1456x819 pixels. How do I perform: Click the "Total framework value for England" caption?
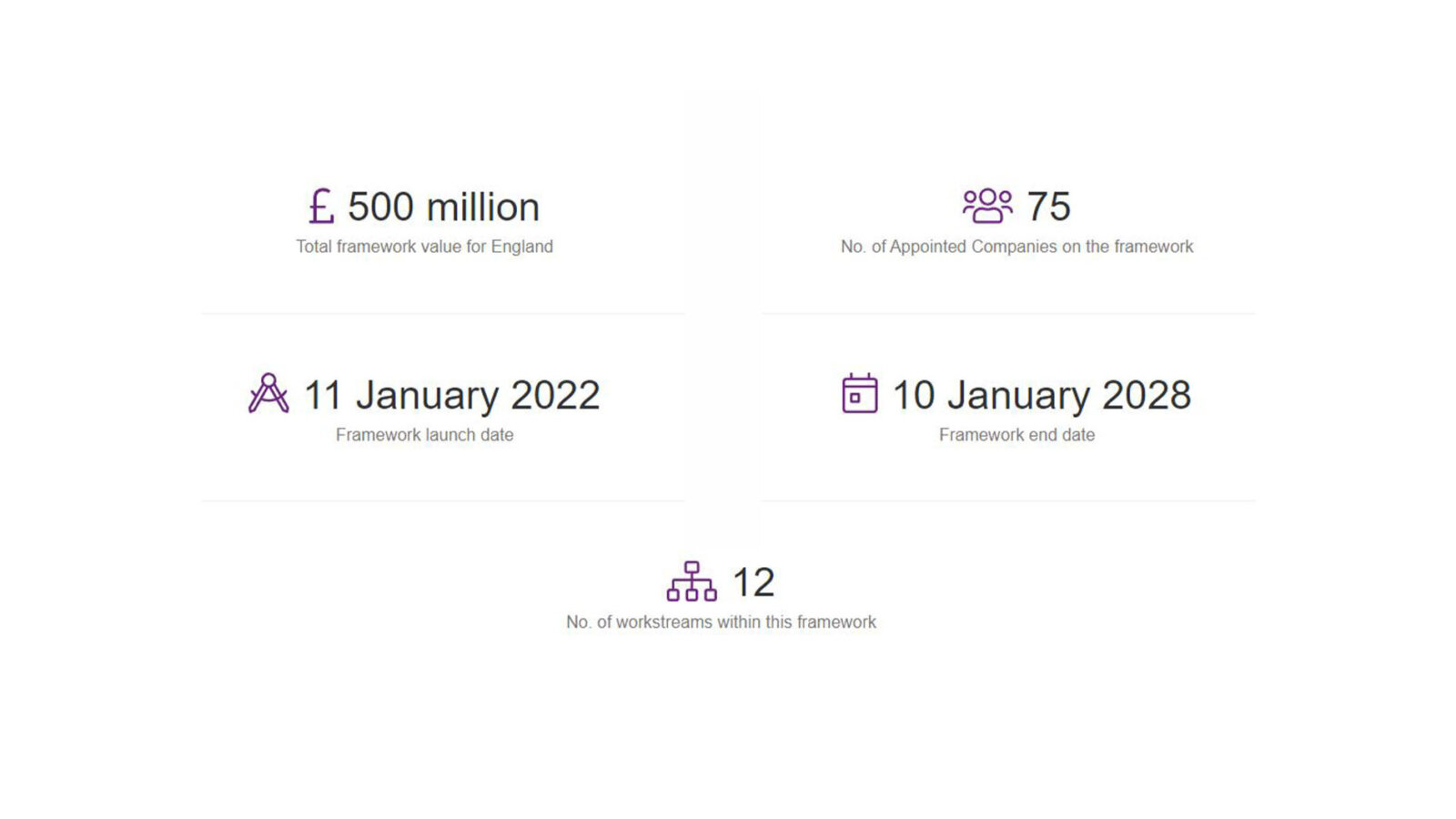424,247
